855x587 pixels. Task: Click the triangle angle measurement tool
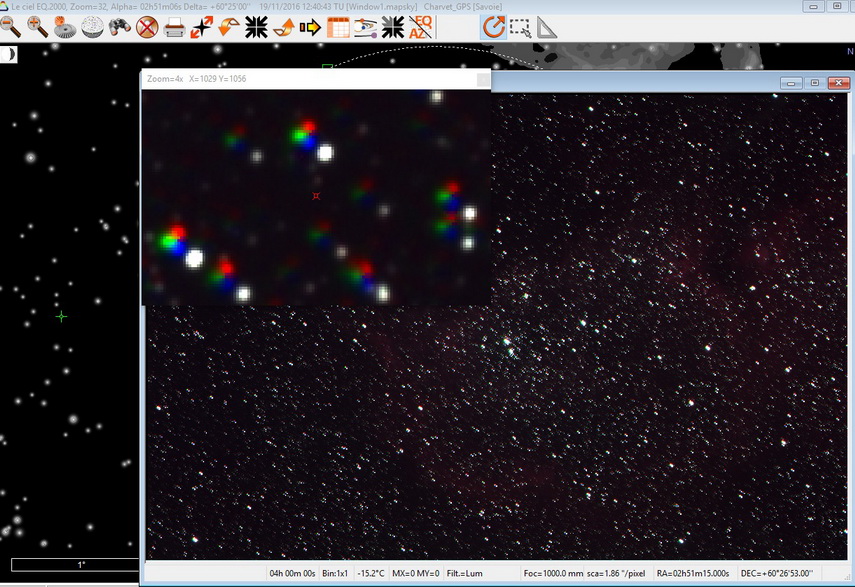[547, 27]
